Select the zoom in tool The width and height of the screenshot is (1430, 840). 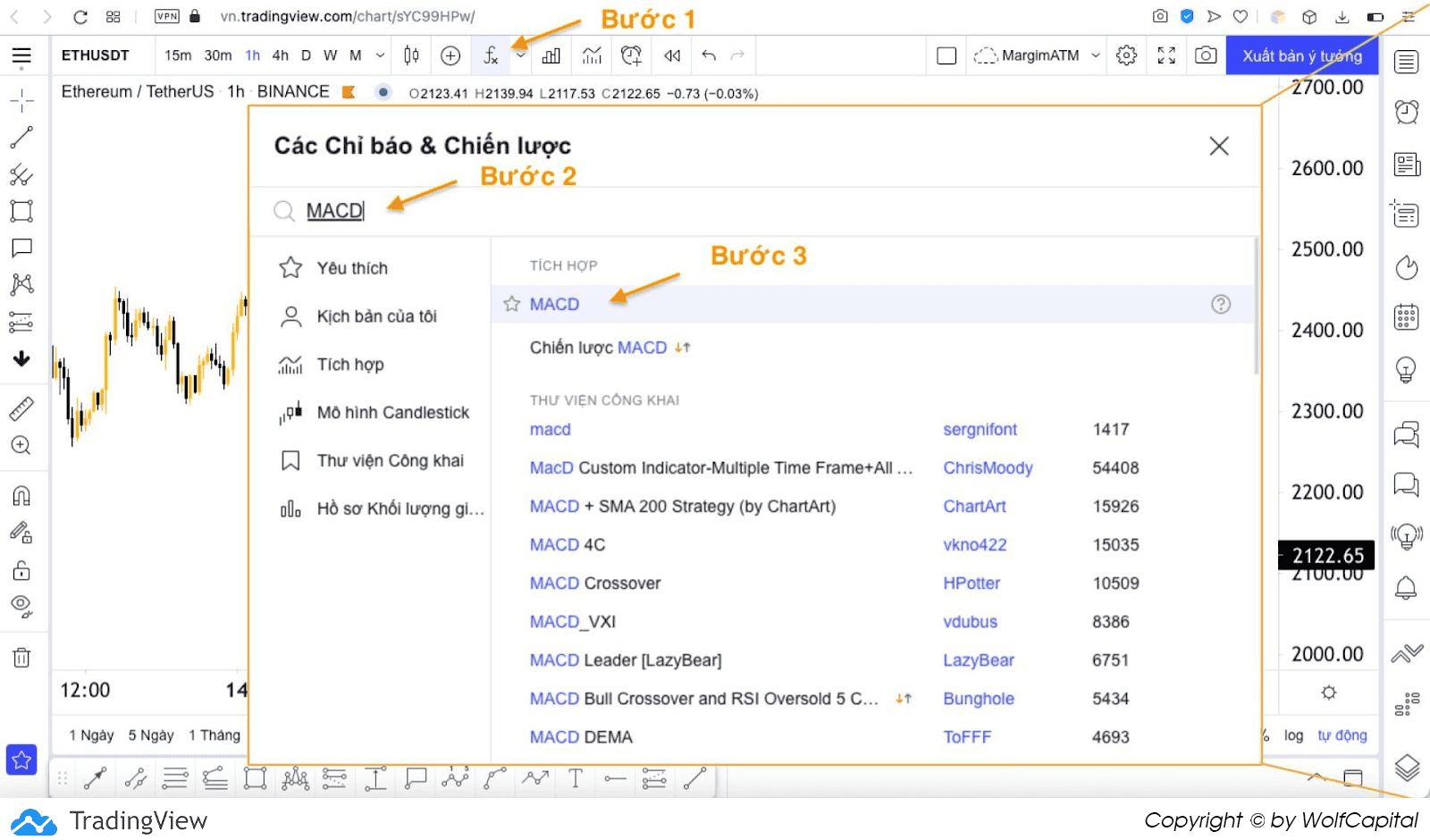[x=21, y=445]
